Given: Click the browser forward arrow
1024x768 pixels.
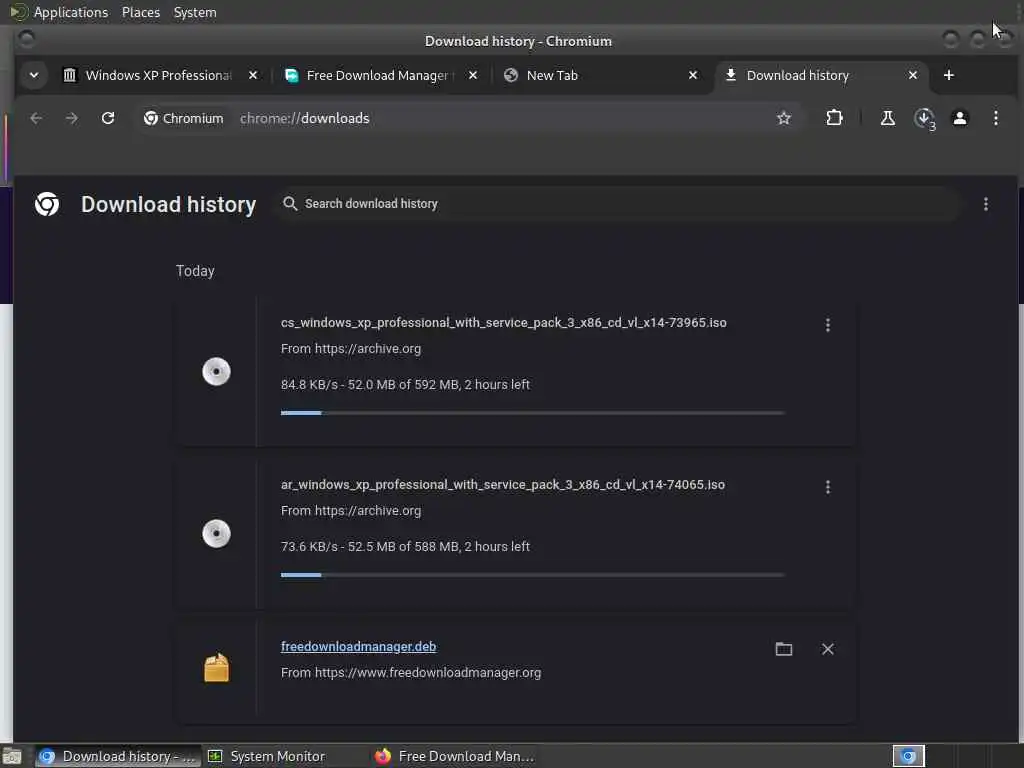Looking at the screenshot, I should (72, 118).
